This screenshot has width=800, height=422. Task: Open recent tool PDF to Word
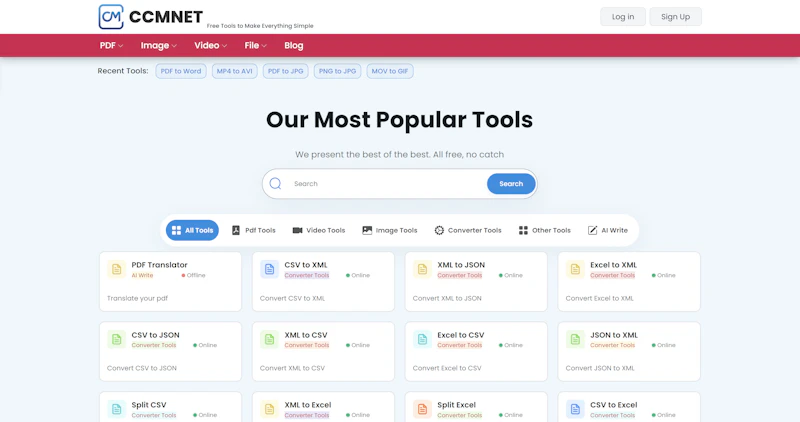click(181, 71)
